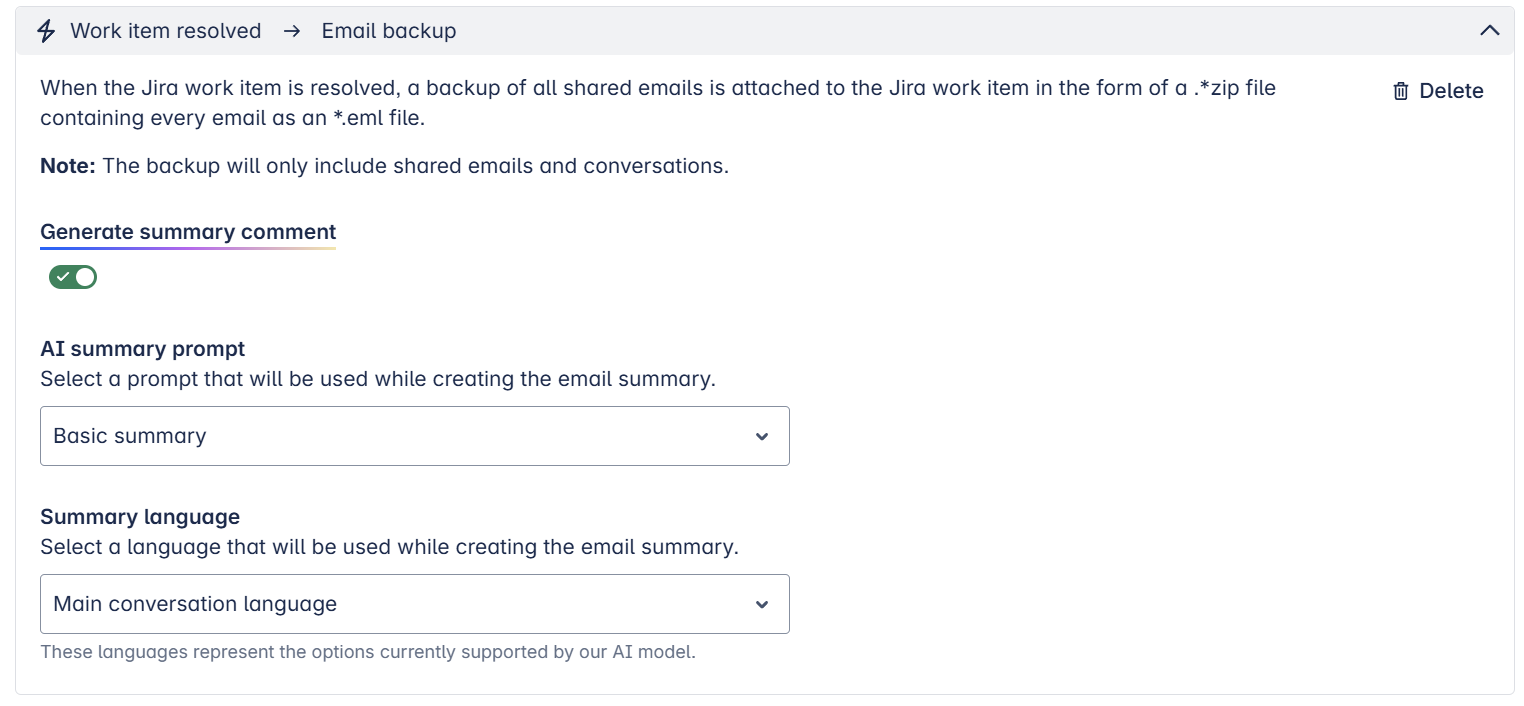Click the Note about shared emails

coord(384,166)
